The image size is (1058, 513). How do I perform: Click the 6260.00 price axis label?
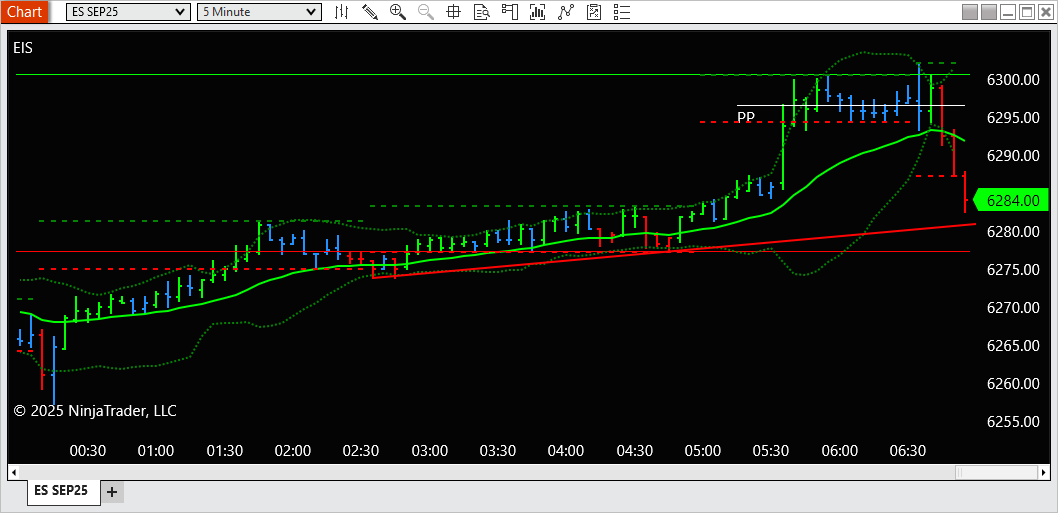[1013, 383]
